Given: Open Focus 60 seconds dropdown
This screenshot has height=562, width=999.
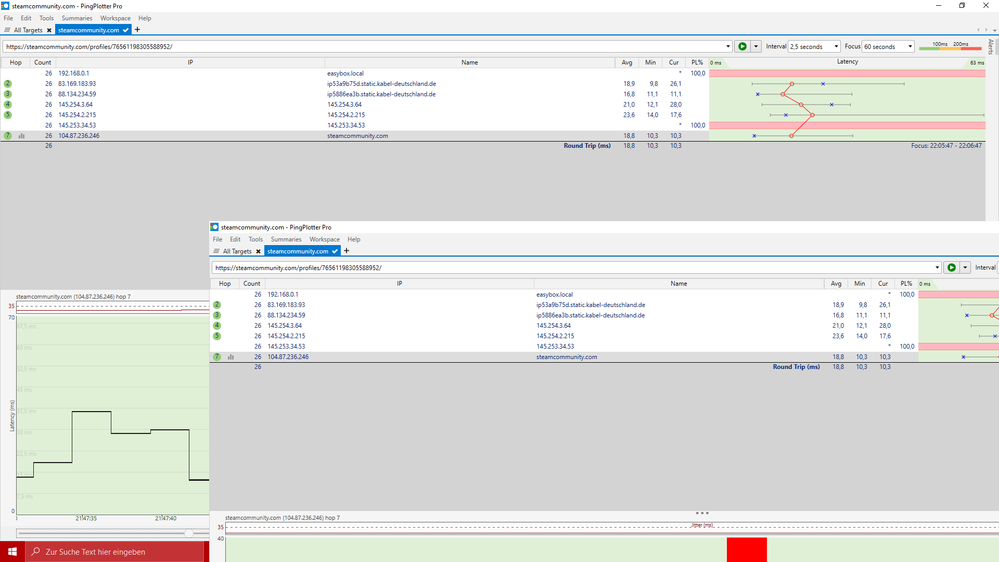Looking at the screenshot, I should click(888, 47).
